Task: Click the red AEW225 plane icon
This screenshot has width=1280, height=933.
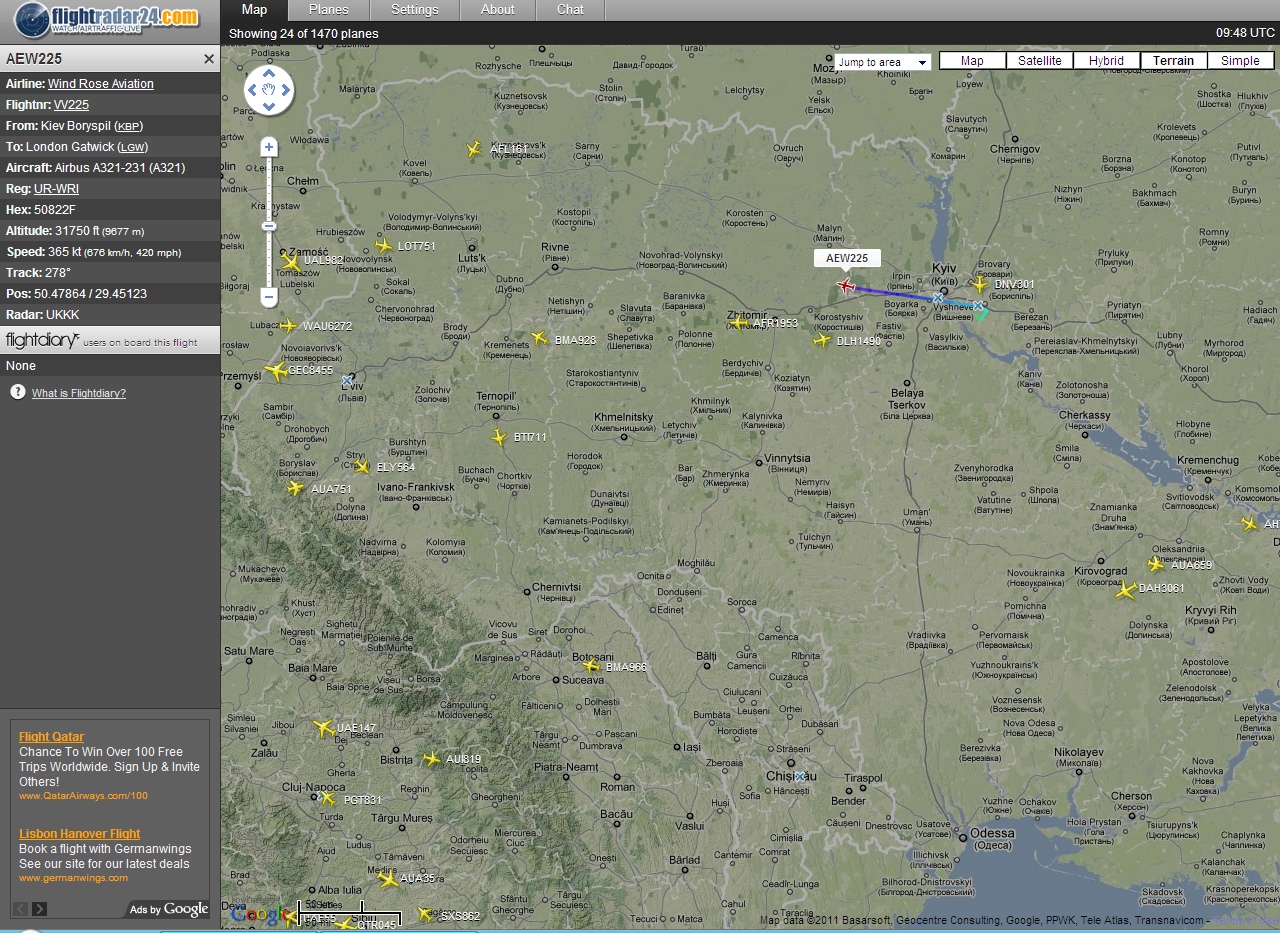Action: 846,287
